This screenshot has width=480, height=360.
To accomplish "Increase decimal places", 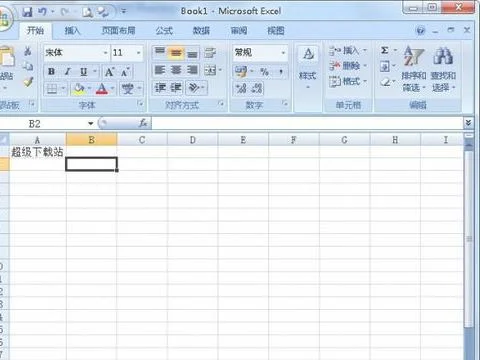I will 241,88.
